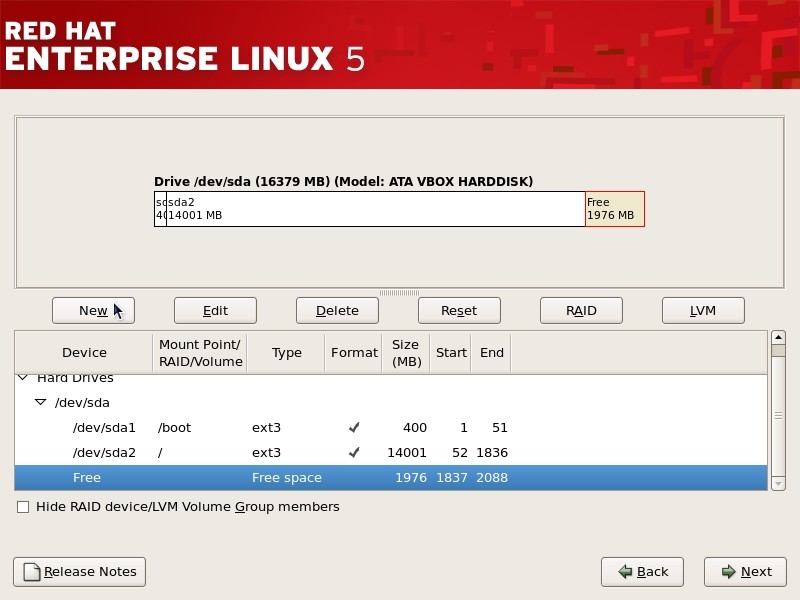Image resolution: width=800 pixels, height=600 pixels.
Task: Click the Reset button
Action: (x=459, y=311)
